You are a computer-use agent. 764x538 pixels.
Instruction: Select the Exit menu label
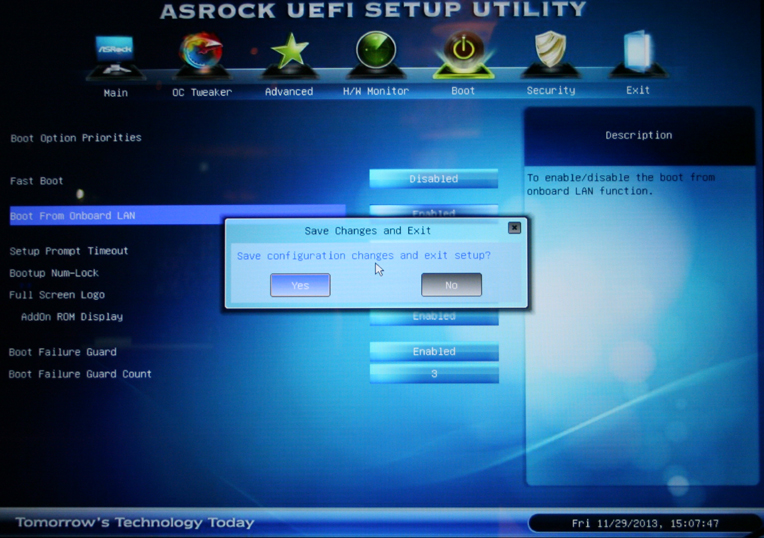click(x=637, y=90)
